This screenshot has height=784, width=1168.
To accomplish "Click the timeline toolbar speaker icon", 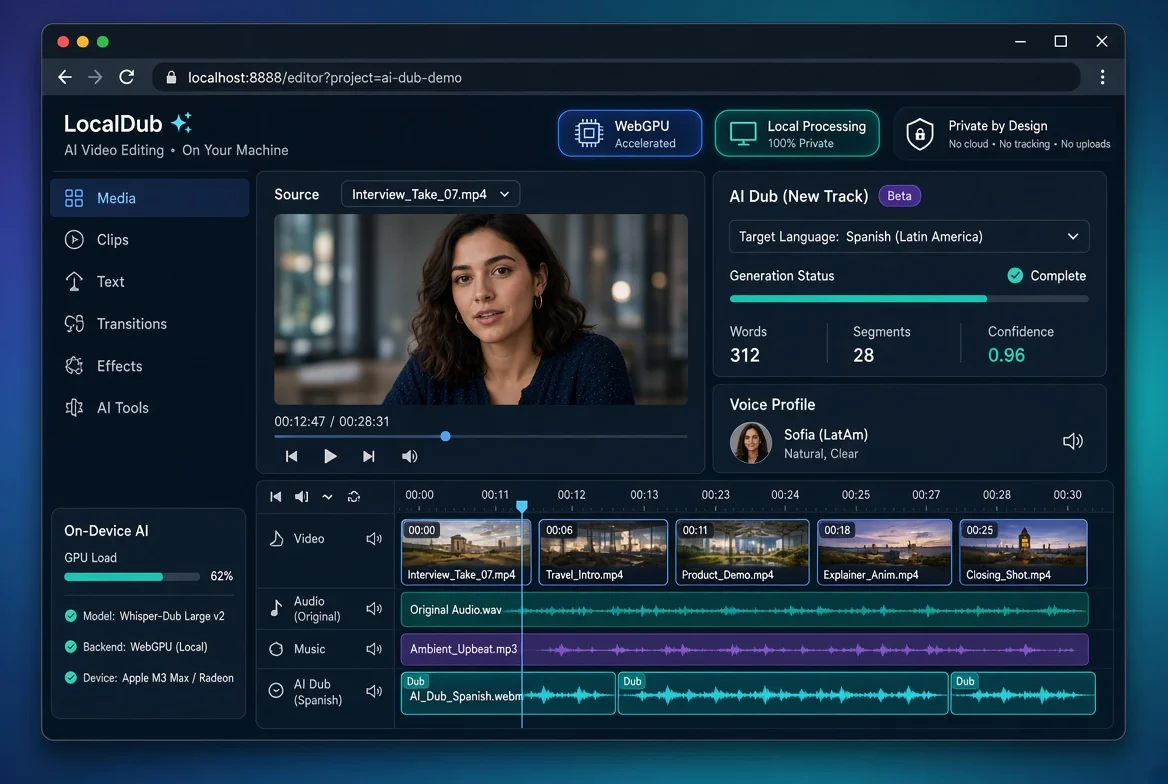I will [302, 496].
